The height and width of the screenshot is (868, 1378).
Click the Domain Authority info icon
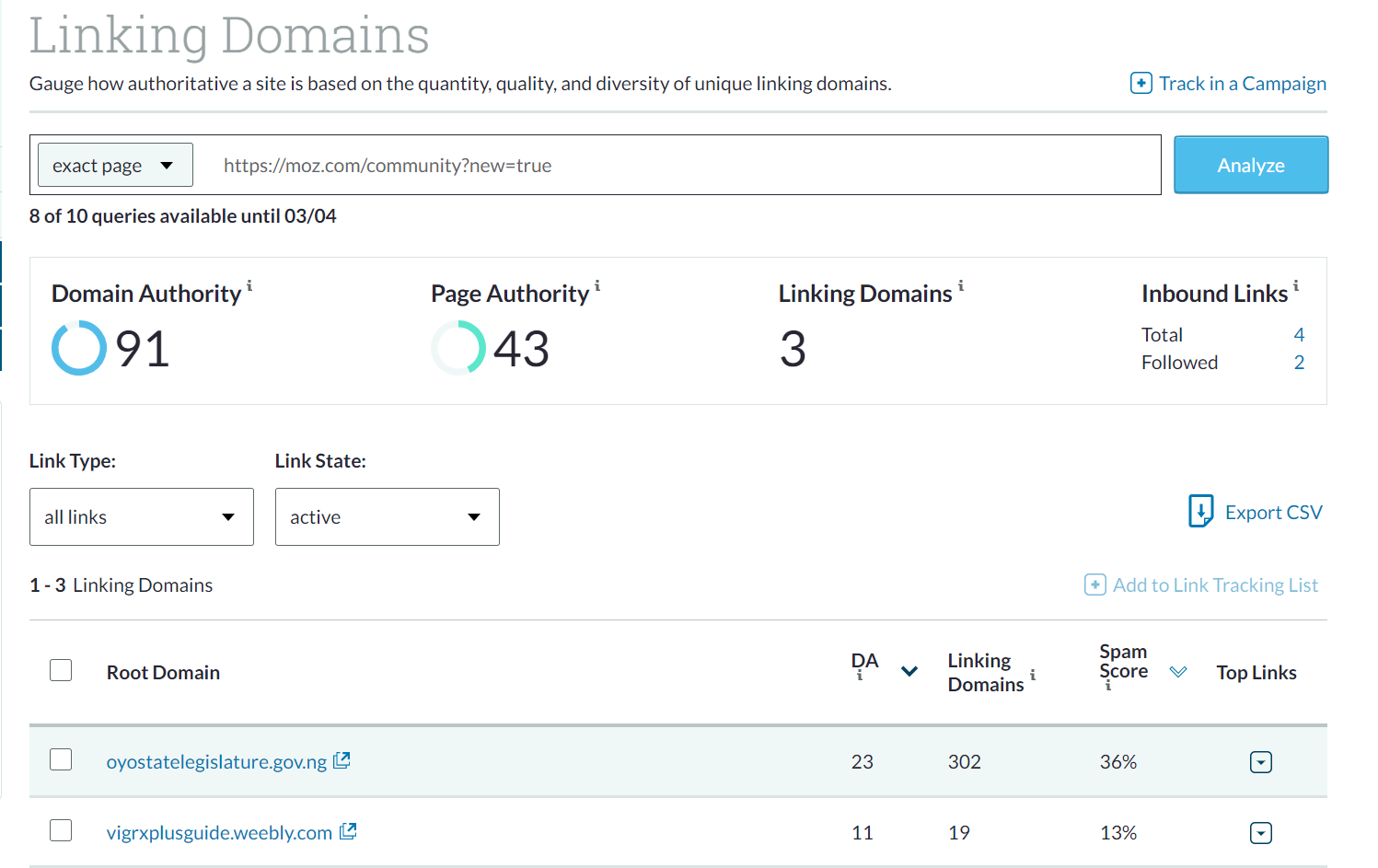pos(249,286)
